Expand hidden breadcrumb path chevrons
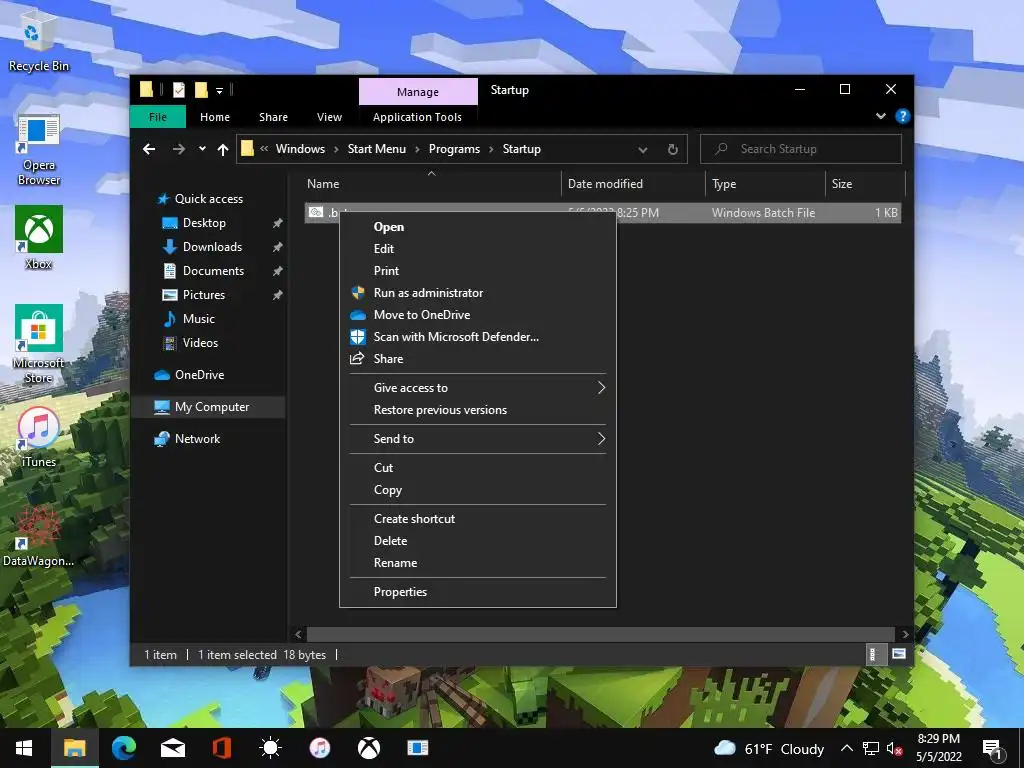The width and height of the screenshot is (1024, 768). pyautogui.click(x=264, y=149)
